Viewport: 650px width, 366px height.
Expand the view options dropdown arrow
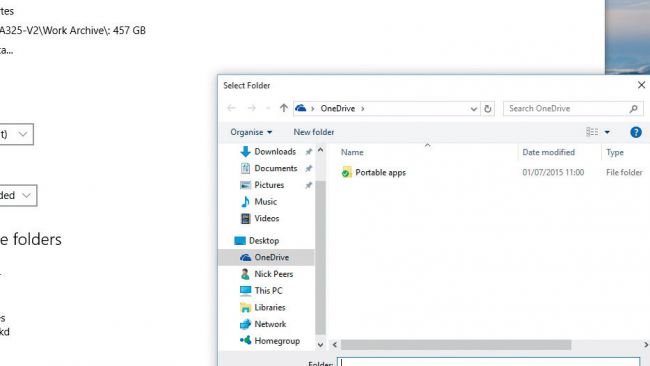coord(607,132)
